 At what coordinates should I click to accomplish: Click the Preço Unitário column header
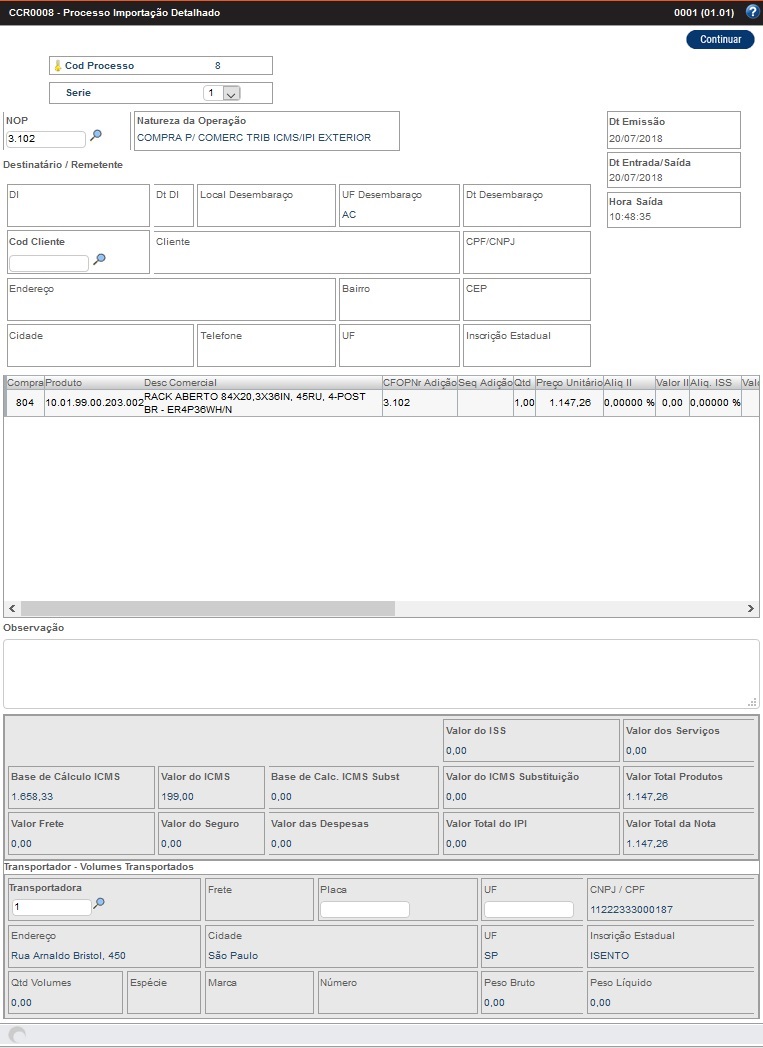point(568,383)
